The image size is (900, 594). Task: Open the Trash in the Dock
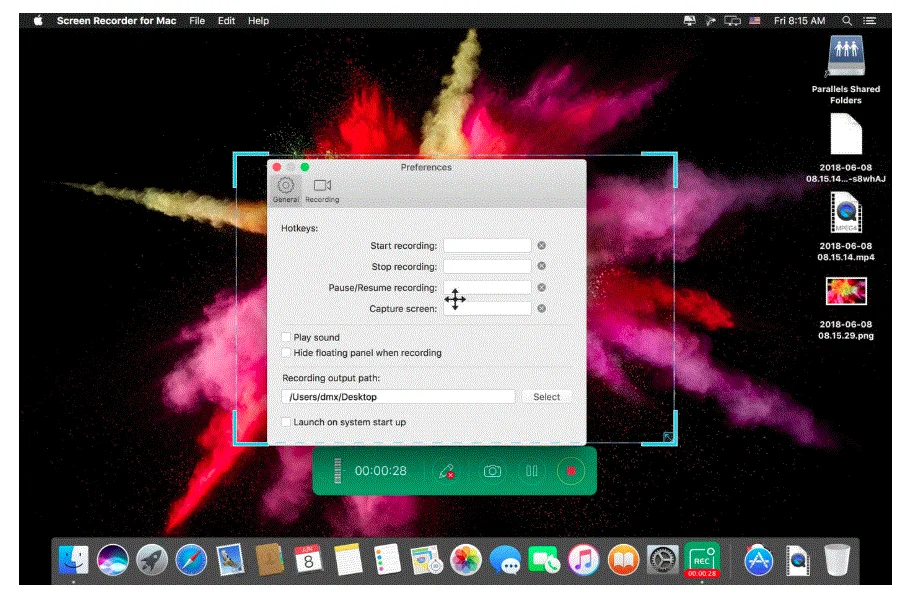(837, 560)
